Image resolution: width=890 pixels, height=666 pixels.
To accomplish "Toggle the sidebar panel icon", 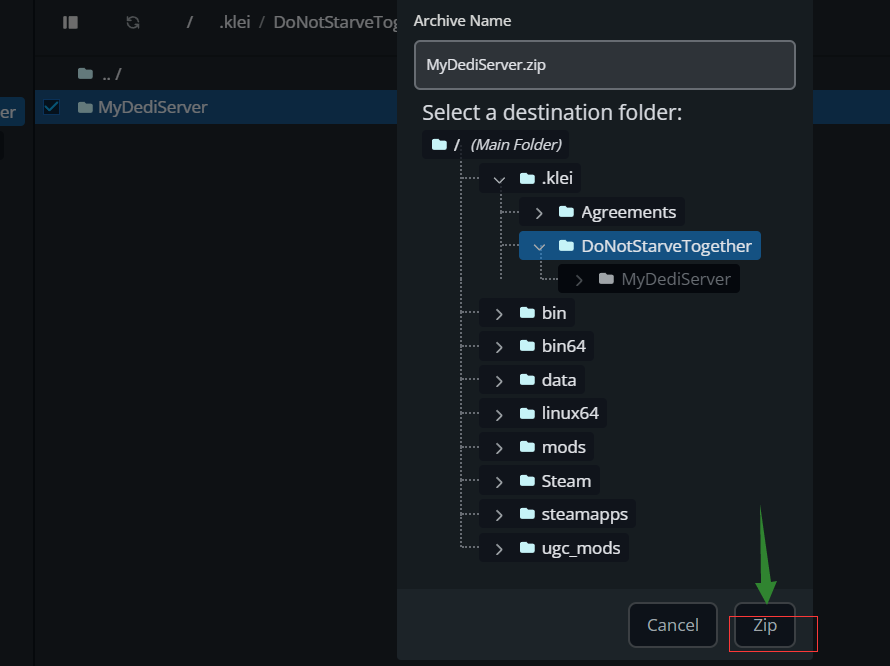I will (x=70, y=22).
